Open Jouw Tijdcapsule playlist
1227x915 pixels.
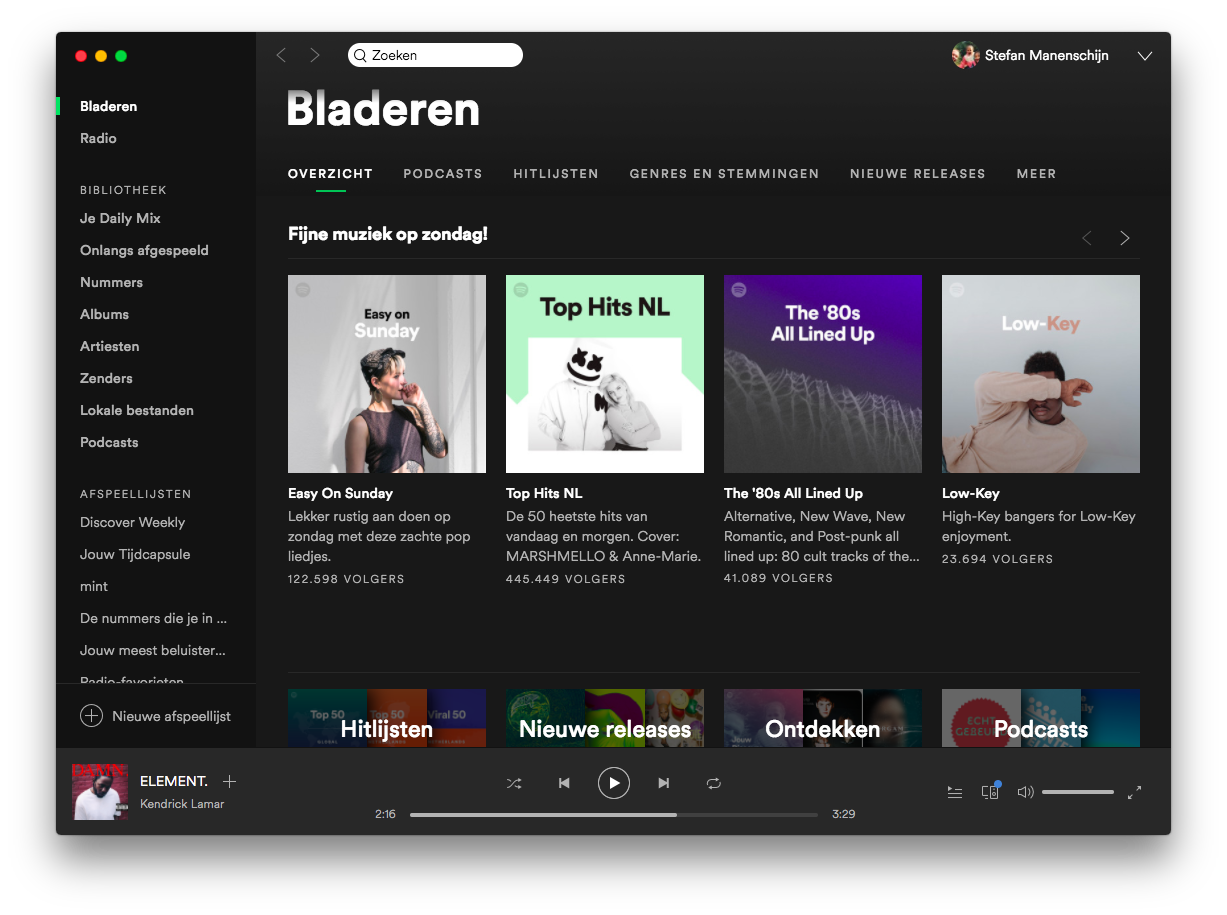(135, 554)
